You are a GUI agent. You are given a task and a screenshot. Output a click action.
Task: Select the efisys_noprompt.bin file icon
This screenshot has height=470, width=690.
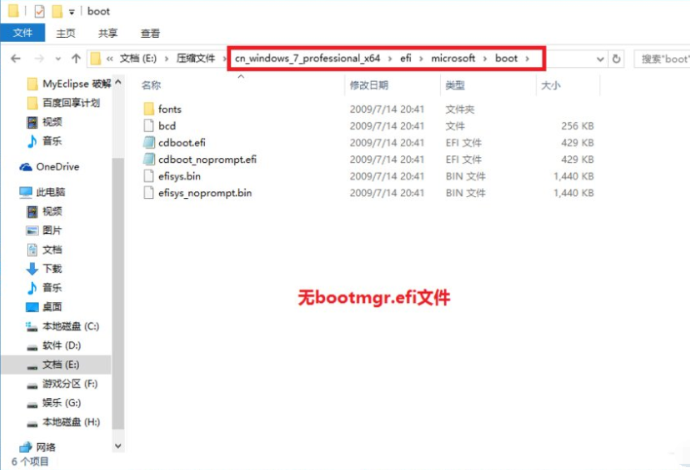point(149,192)
